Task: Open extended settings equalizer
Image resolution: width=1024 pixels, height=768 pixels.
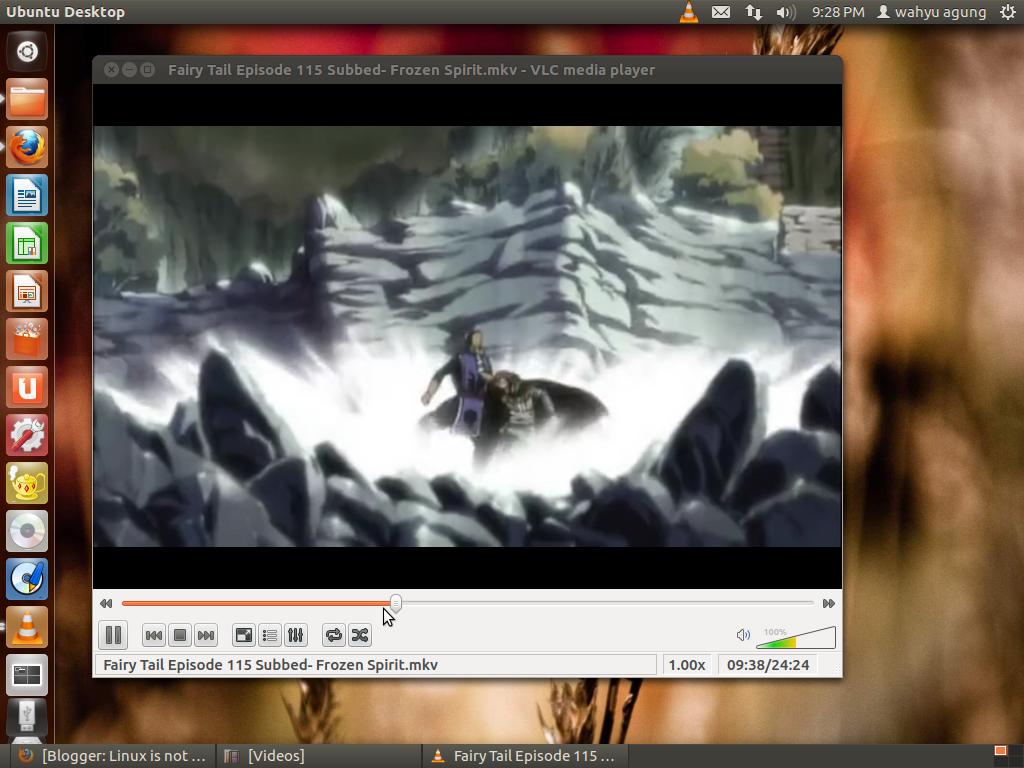Action: coord(295,635)
